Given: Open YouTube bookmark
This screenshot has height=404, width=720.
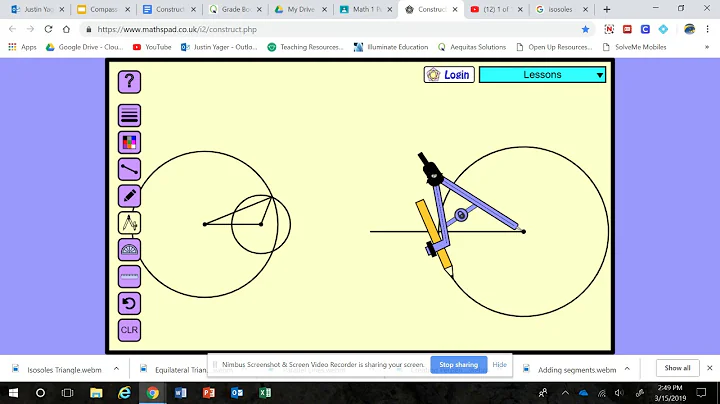Looking at the screenshot, I should pos(152,47).
